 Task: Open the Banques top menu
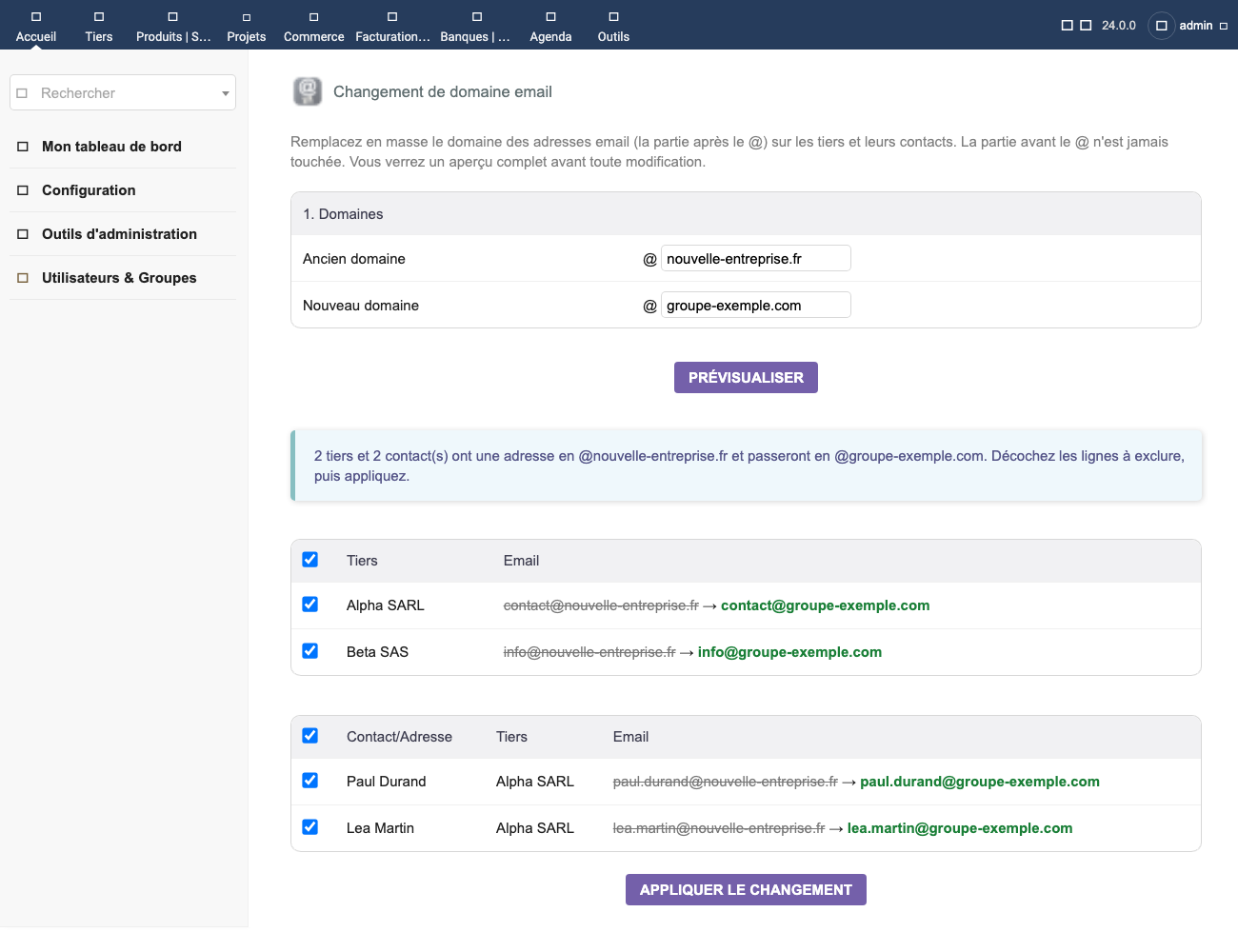[x=475, y=26]
